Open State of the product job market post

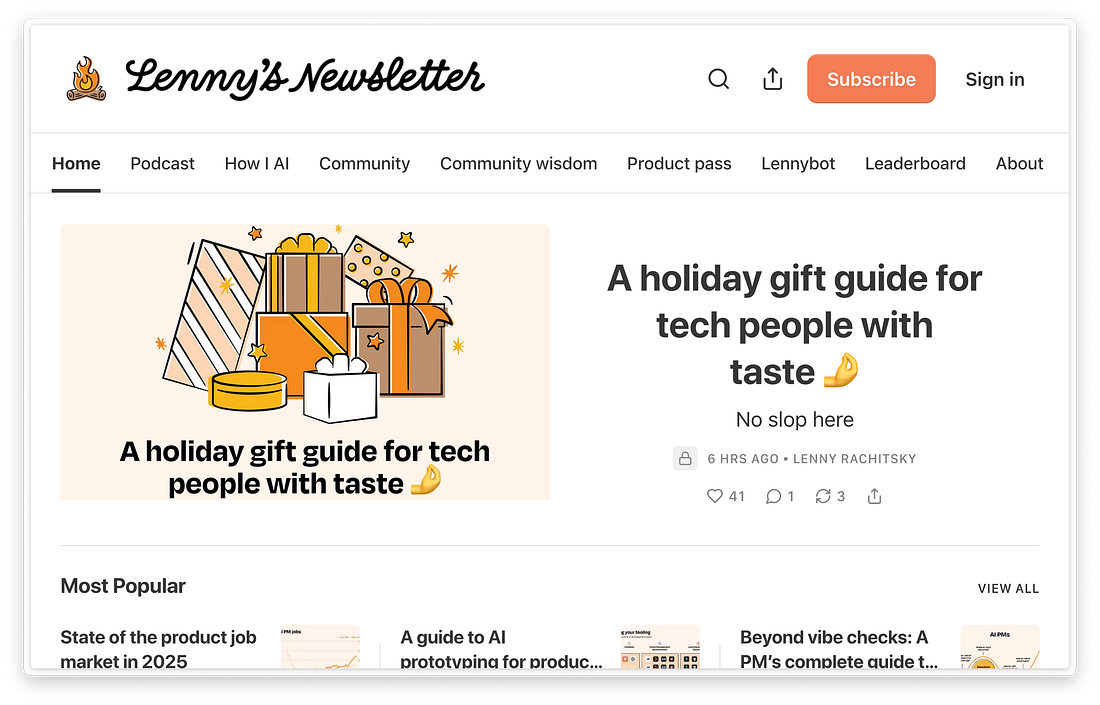click(x=159, y=648)
